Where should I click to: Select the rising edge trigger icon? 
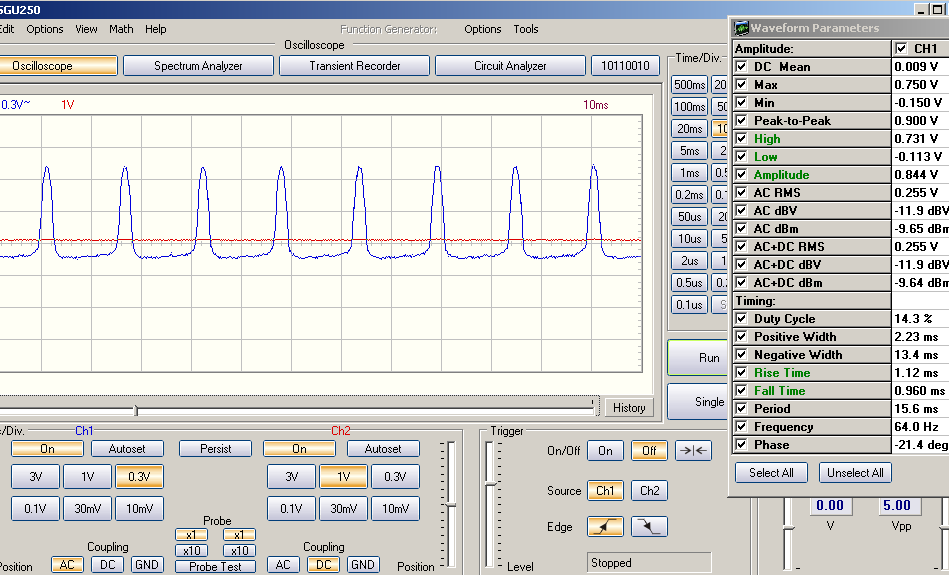tap(605, 526)
